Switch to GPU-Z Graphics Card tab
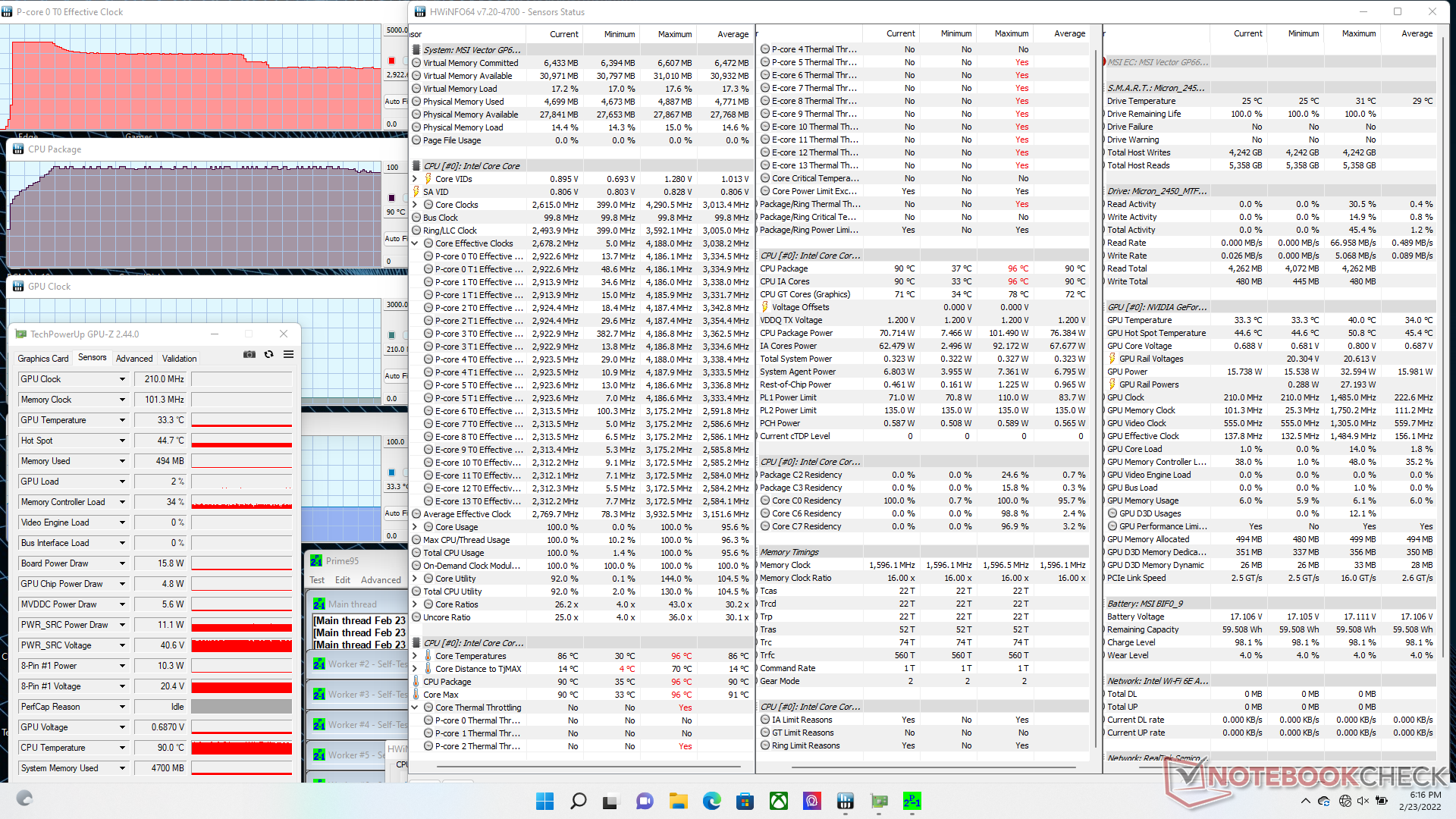Screen dimensions: 1456x819 [x=43, y=359]
